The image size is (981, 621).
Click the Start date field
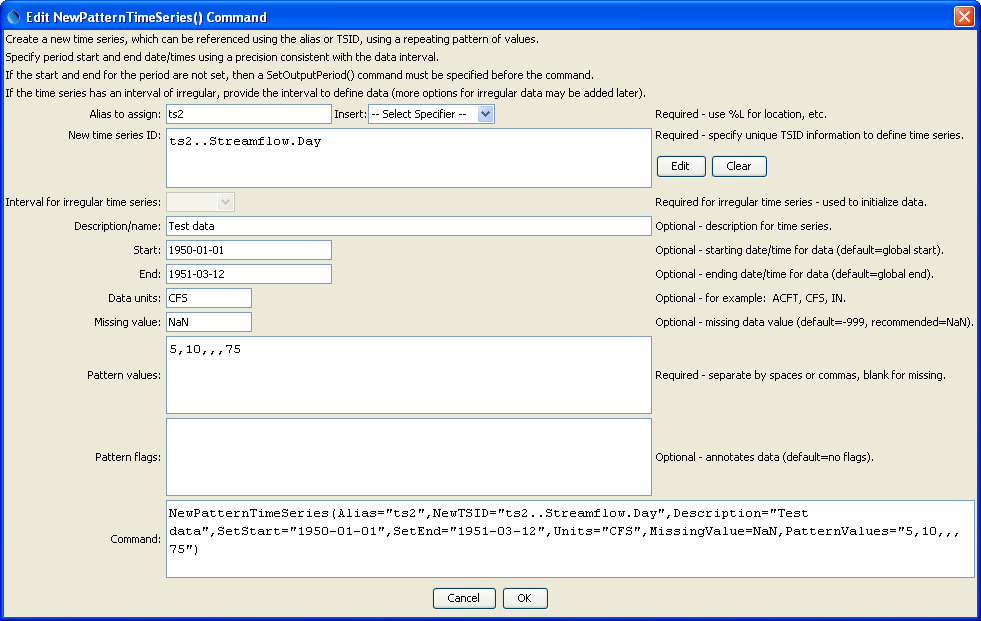click(248, 250)
